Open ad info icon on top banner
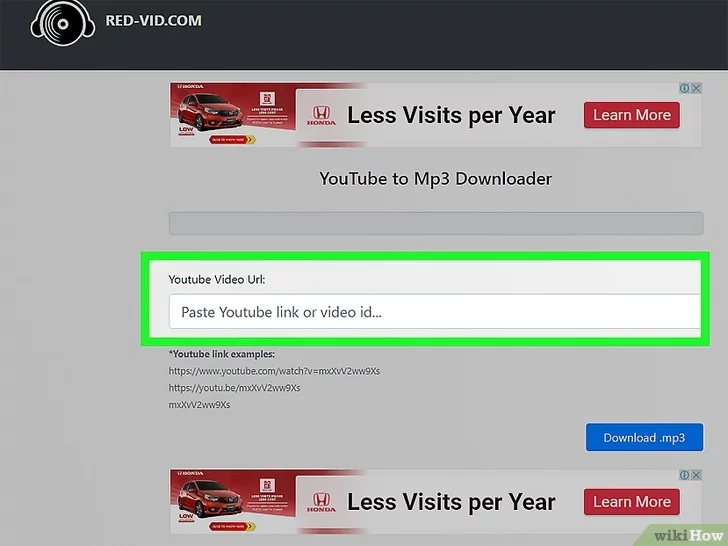 click(684, 88)
